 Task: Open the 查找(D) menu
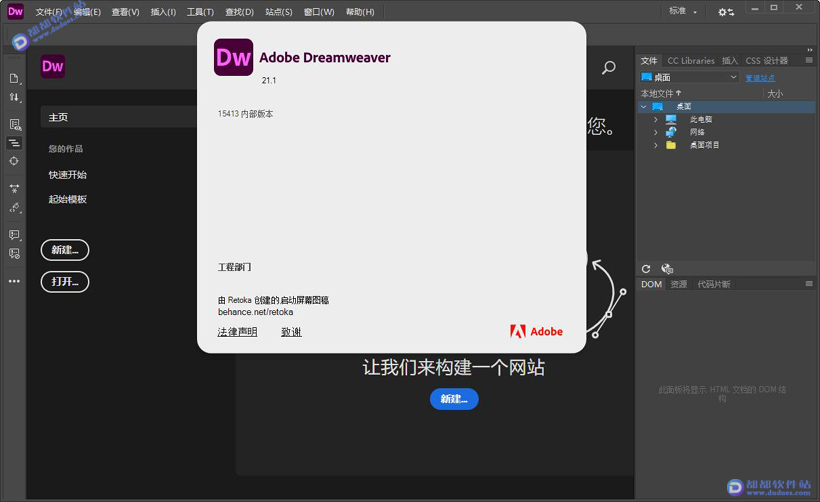pyautogui.click(x=240, y=12)
